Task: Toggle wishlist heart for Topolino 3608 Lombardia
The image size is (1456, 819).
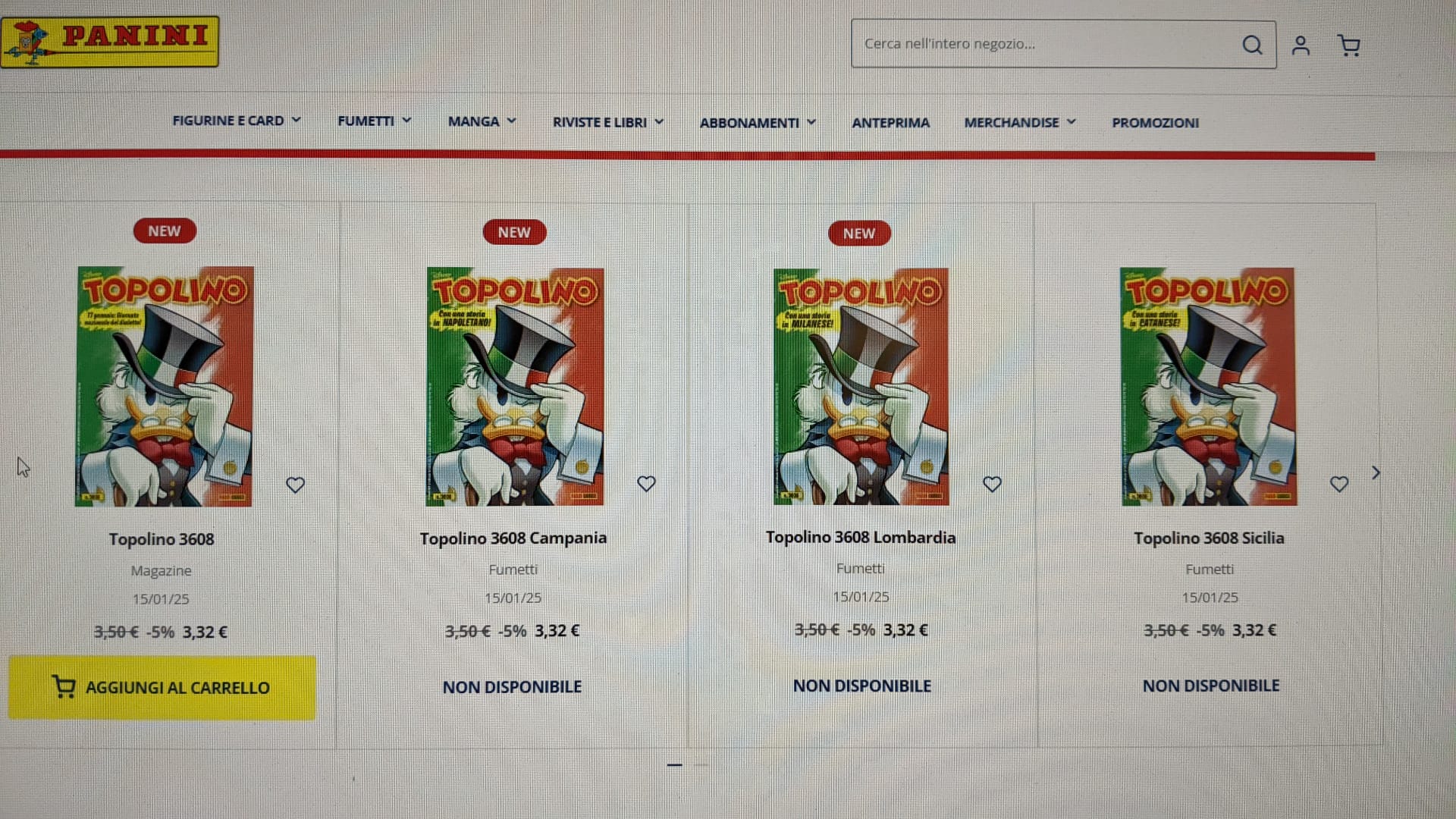Action: [992, 484]
